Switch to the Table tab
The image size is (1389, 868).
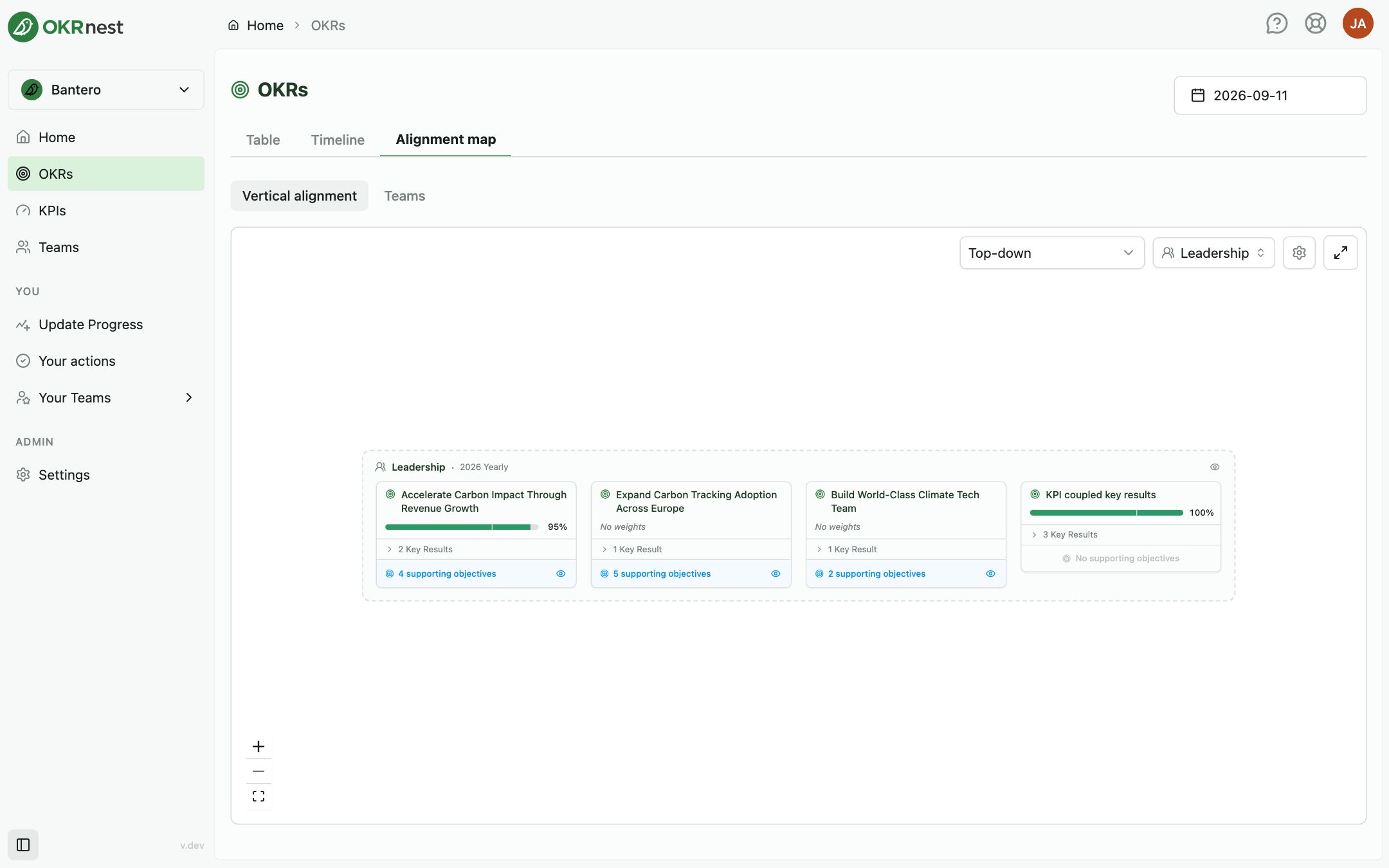(263, 140)
